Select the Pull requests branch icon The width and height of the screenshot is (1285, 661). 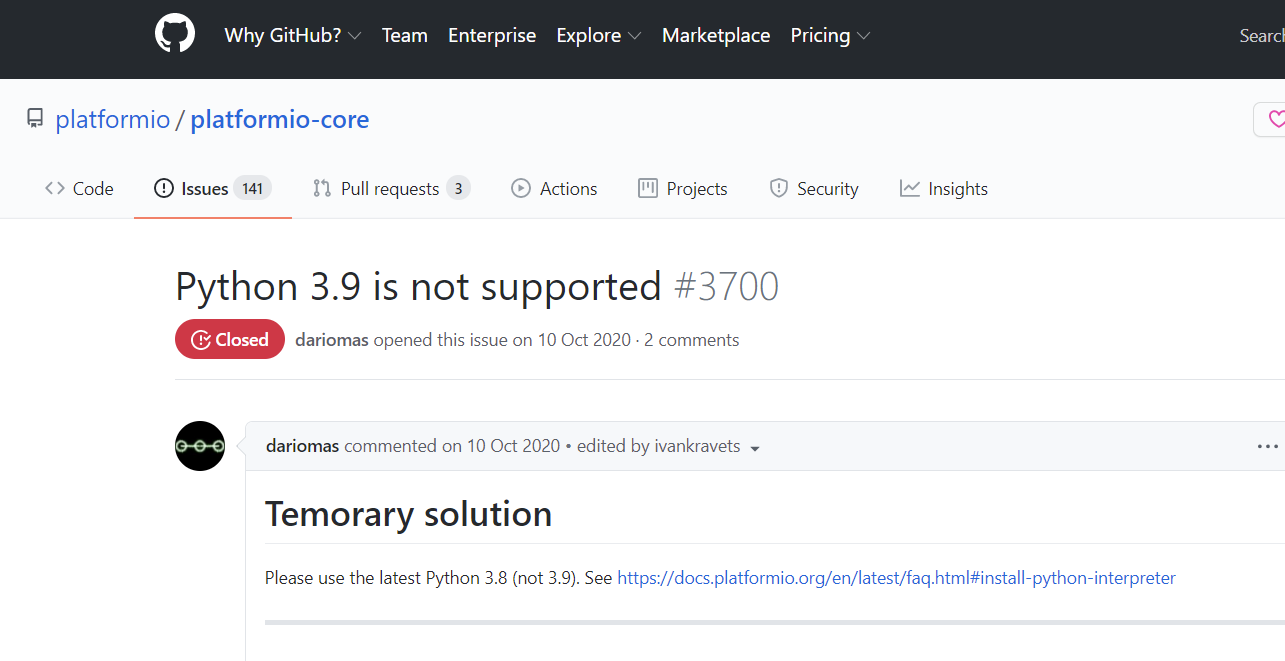(x=322, y=188)
